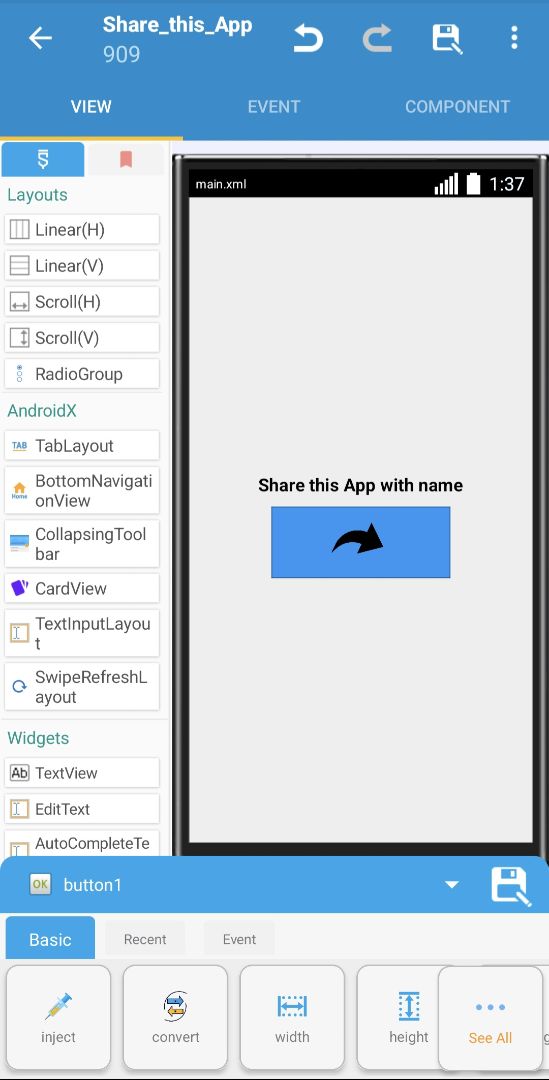
Task: Tap the back arrow in the header
Action: (x=40, y=39)
